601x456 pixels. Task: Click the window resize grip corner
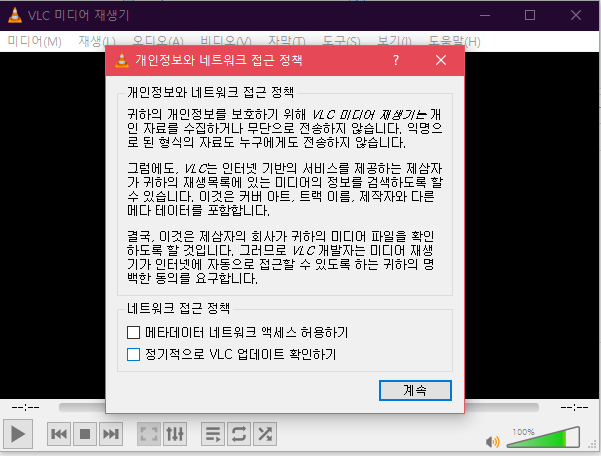tap(593, 445)
